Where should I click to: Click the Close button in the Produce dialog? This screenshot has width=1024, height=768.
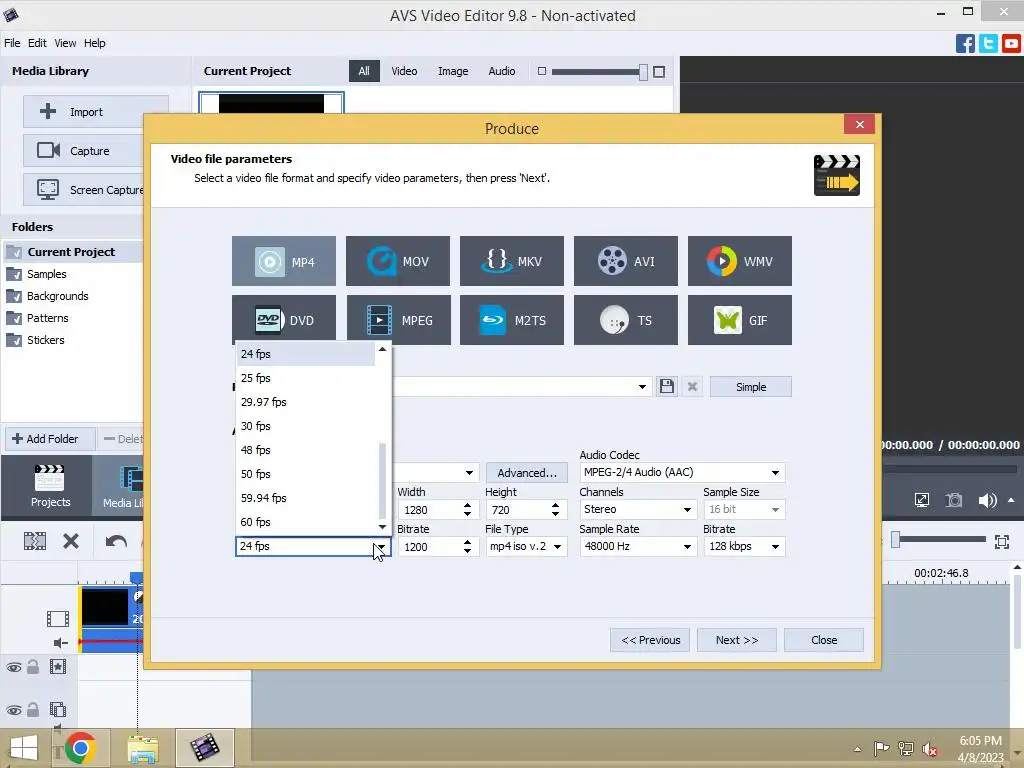click(x=824, y=640)
